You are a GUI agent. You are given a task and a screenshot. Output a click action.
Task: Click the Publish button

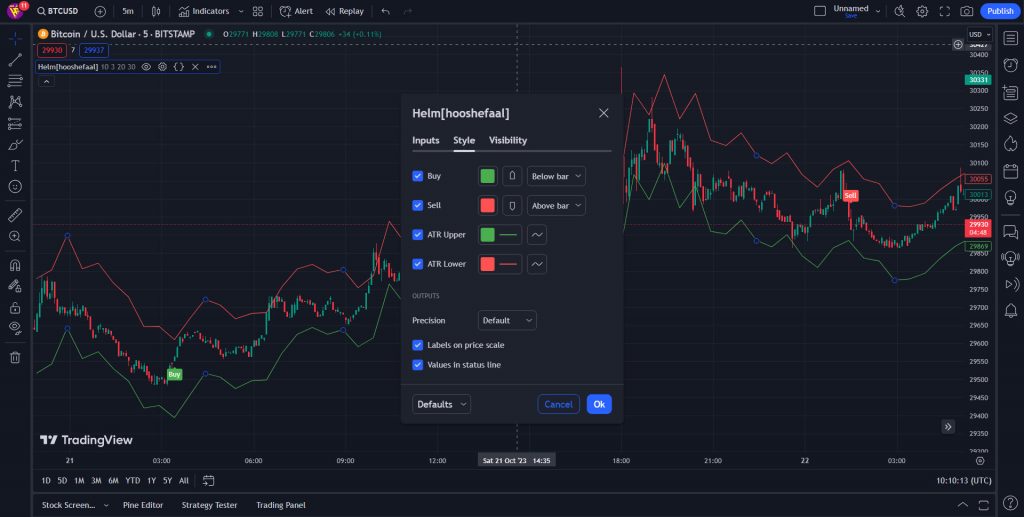(1000, 11)
